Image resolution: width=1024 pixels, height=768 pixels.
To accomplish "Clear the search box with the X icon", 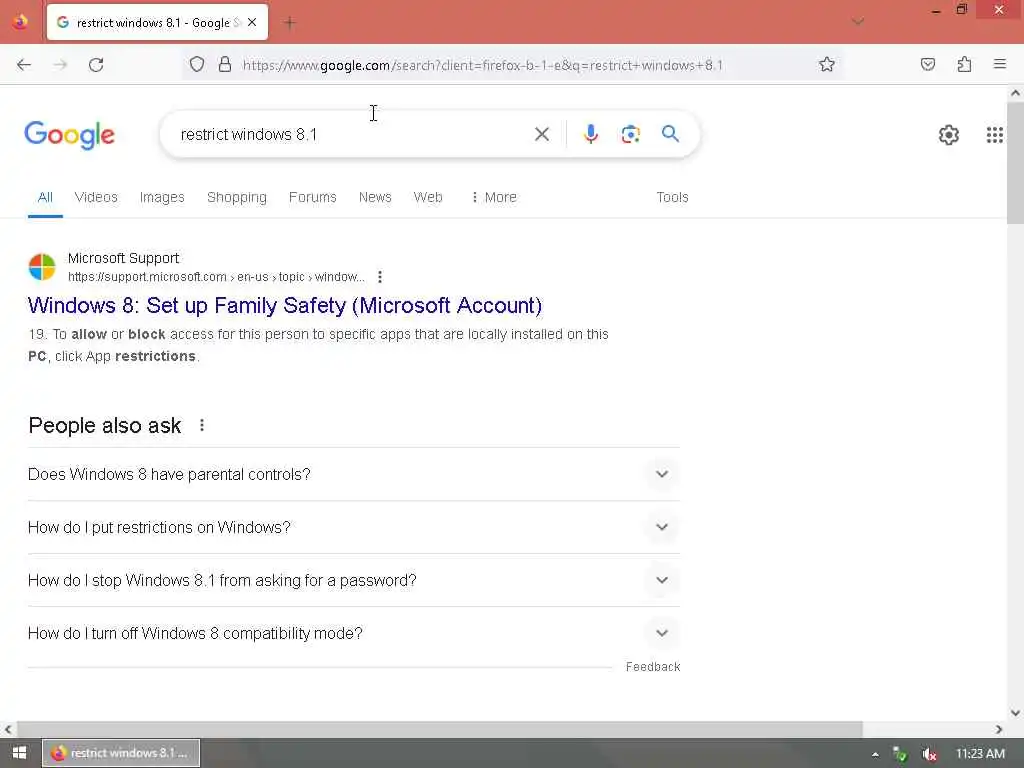I will 541,134.
